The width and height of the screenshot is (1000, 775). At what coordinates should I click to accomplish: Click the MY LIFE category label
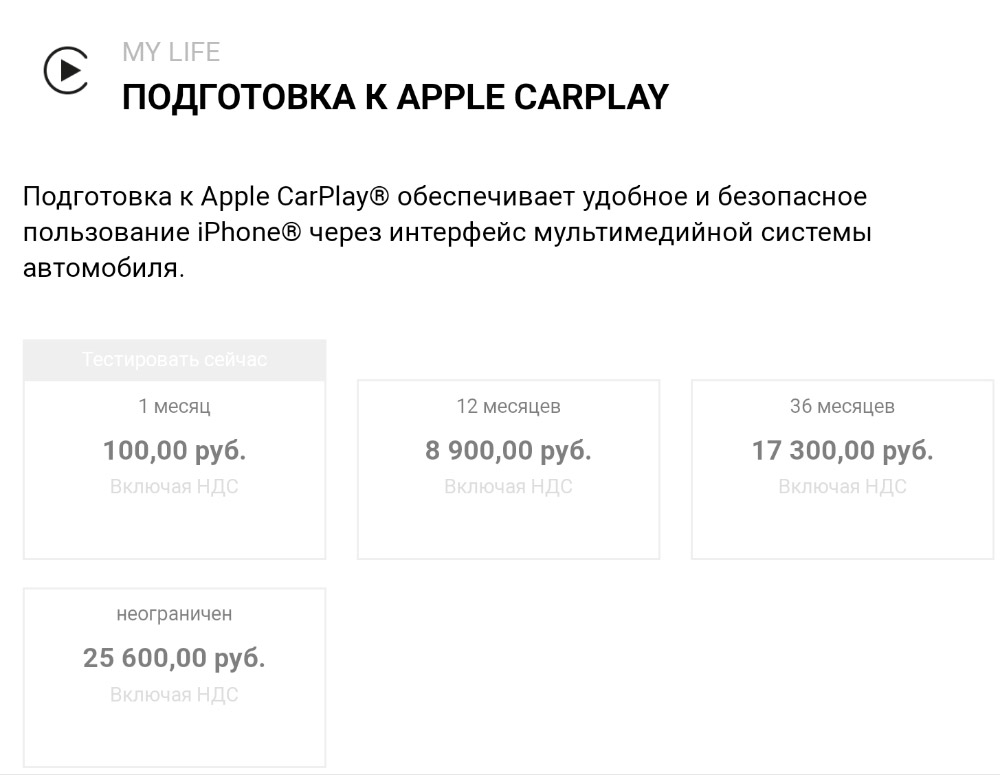(x=171, y=52)
